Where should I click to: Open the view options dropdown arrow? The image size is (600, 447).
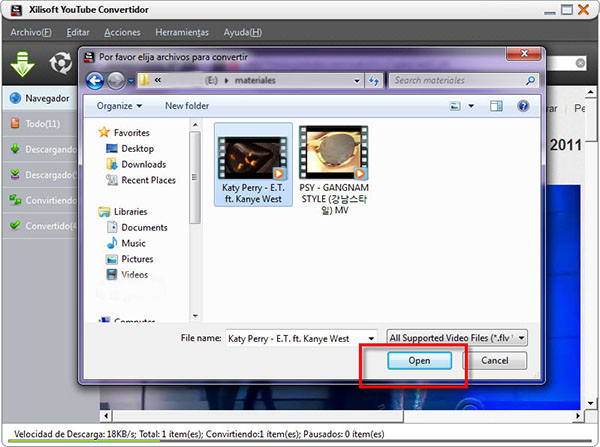[471, 106]
